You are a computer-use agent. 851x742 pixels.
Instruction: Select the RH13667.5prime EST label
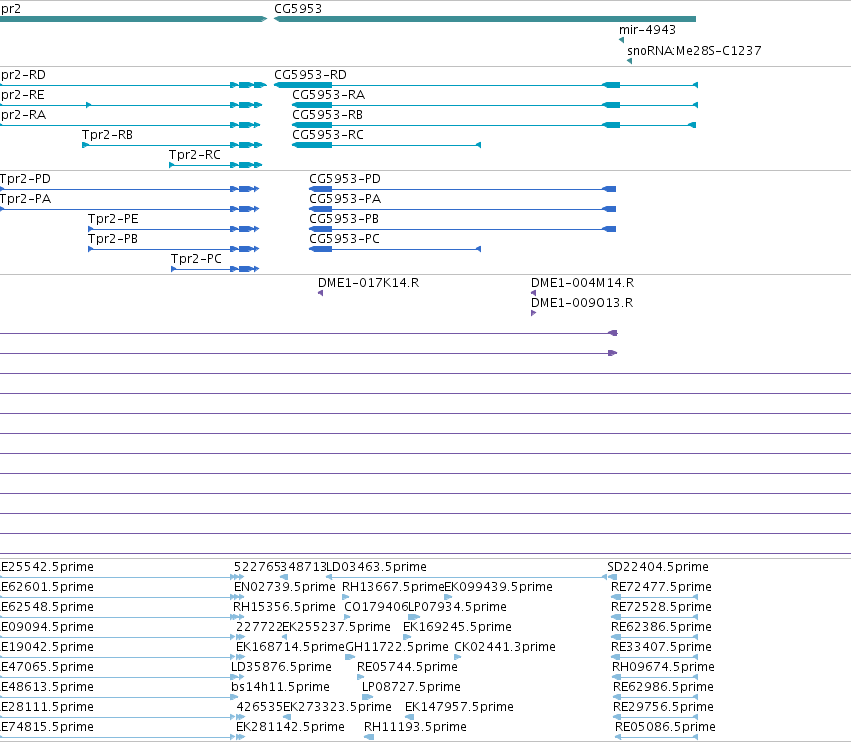tap(393, 587)
